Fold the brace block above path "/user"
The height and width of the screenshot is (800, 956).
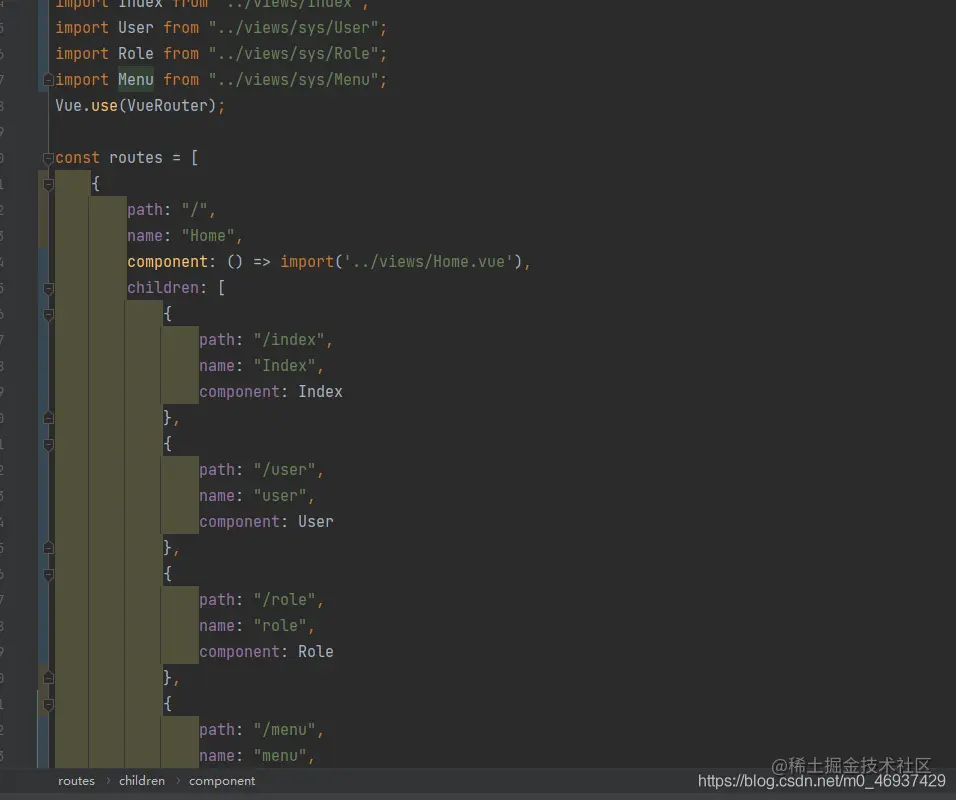[48, 445]
